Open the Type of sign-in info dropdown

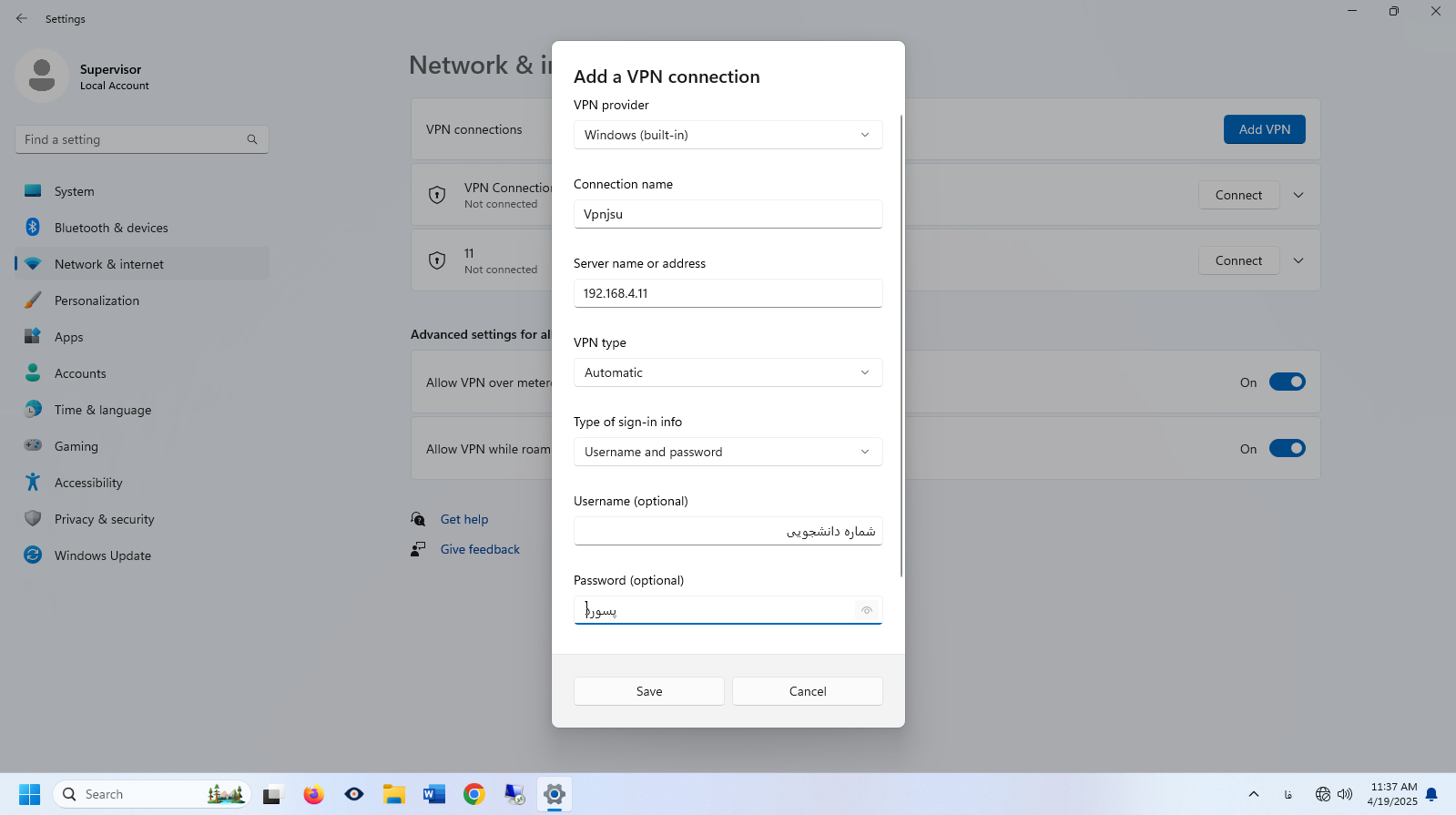pyautogui.click(x=728, y=452)
